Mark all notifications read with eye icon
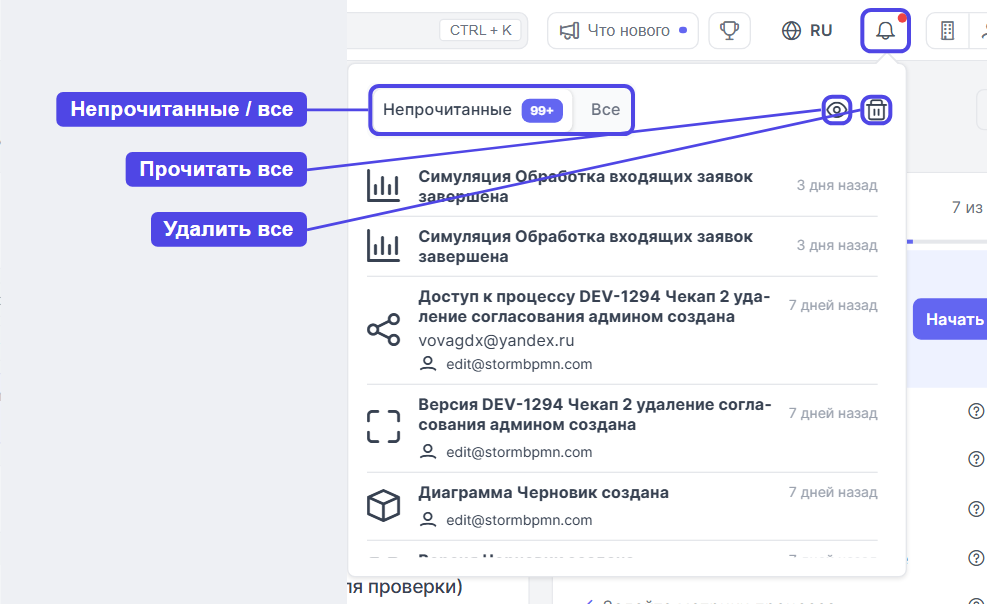 (x=837, y=110)
